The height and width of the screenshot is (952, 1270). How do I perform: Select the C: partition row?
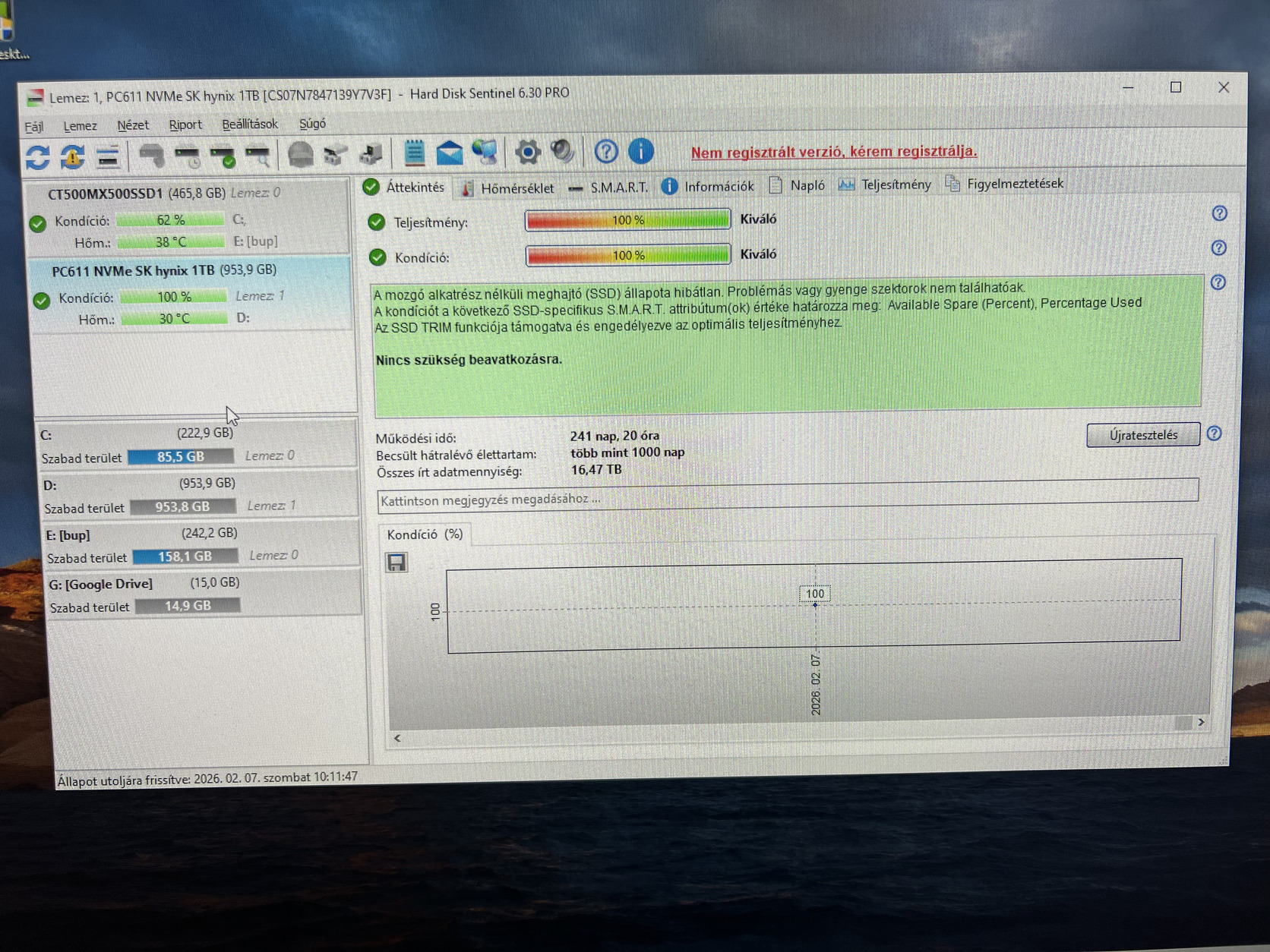point(197,444)
